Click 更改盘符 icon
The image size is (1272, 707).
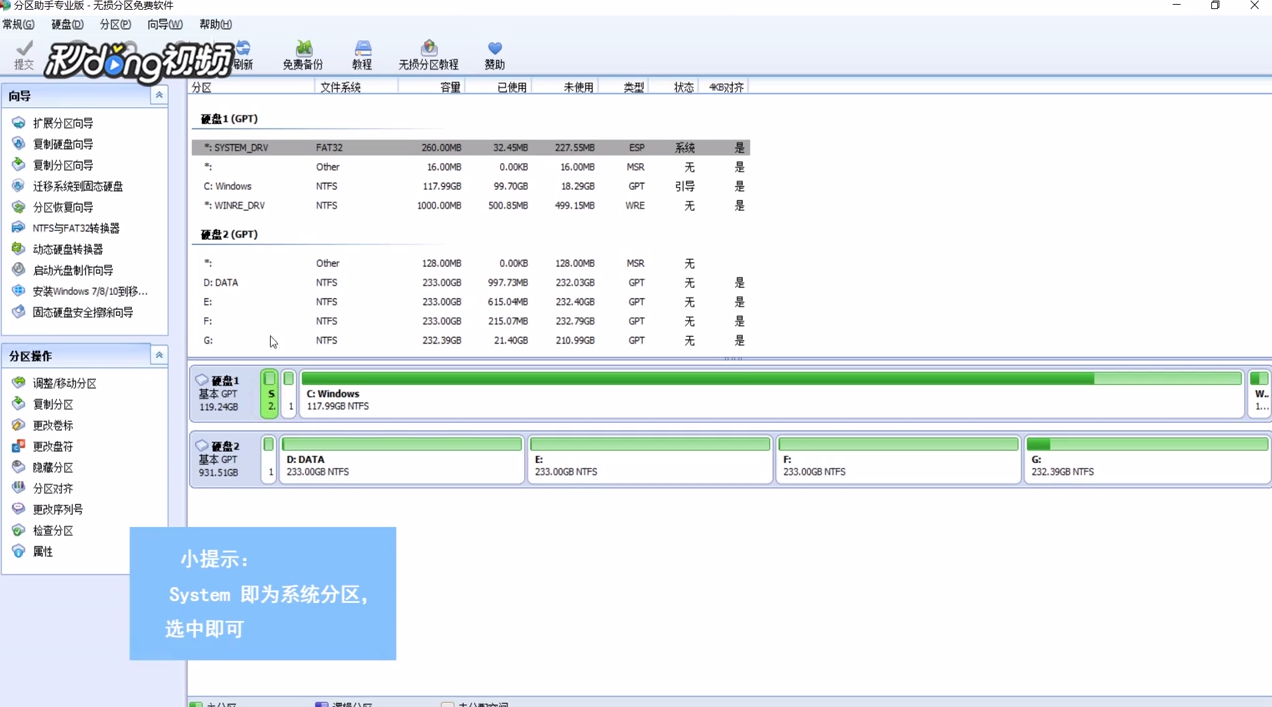[x=18, y=446]
